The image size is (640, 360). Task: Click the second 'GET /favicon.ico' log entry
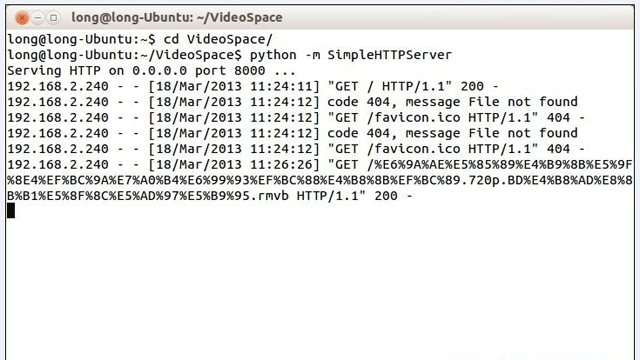coord(296,149)
